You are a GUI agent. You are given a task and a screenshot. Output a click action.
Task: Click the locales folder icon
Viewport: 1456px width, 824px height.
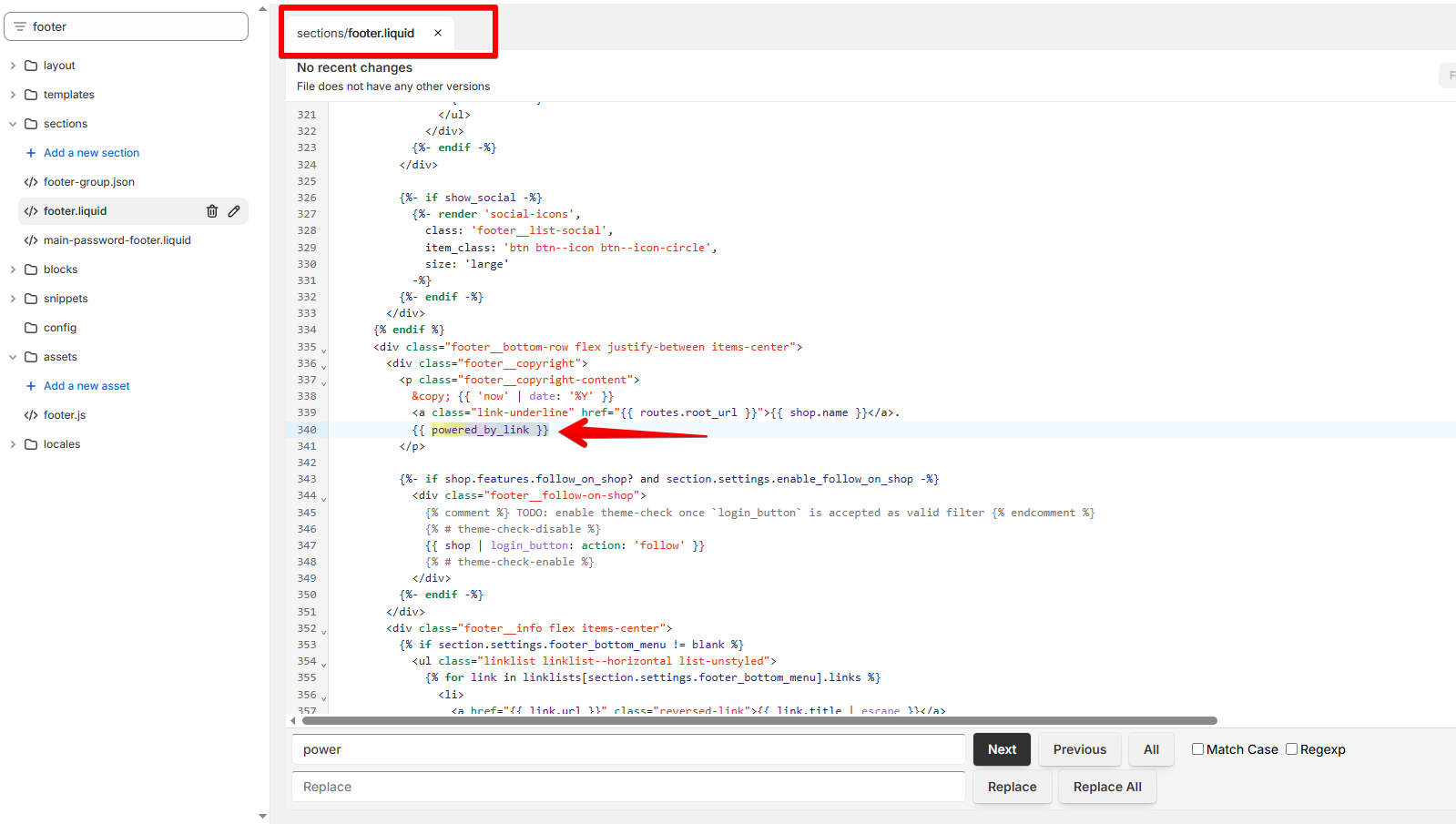31,444
